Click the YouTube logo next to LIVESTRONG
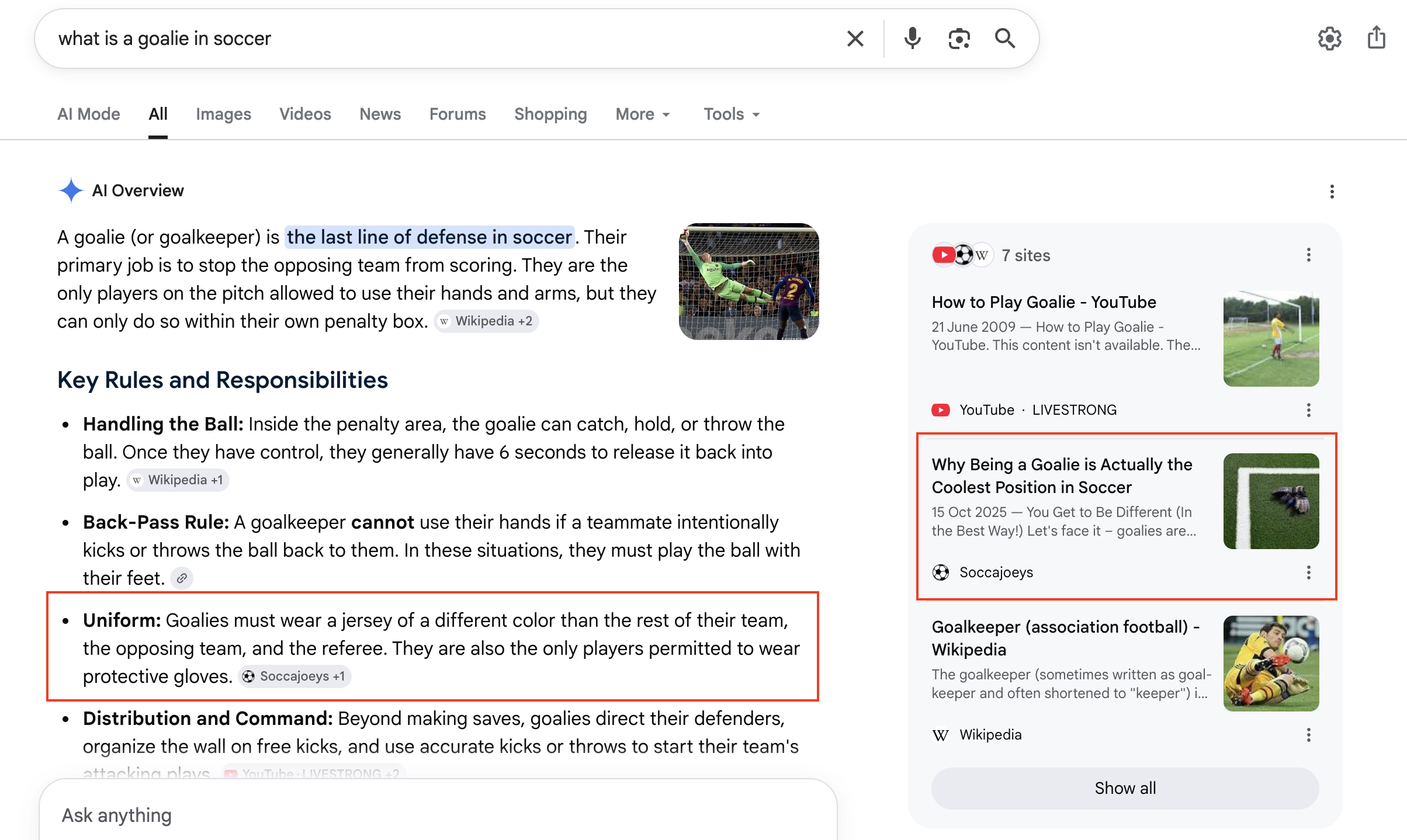 tap(940, 410)
